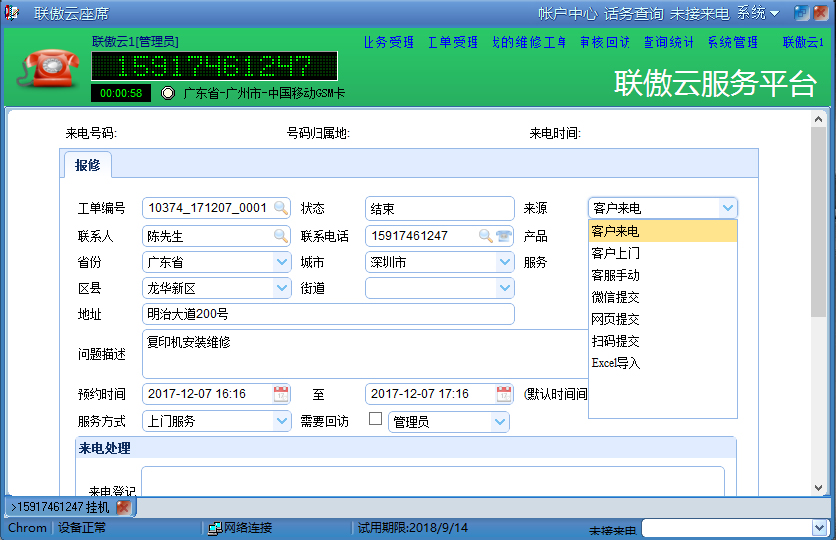This screenshot has height=540, width=836.
Task: Expand the 服务方式 dropdown
Action: [x=282, y=422]
